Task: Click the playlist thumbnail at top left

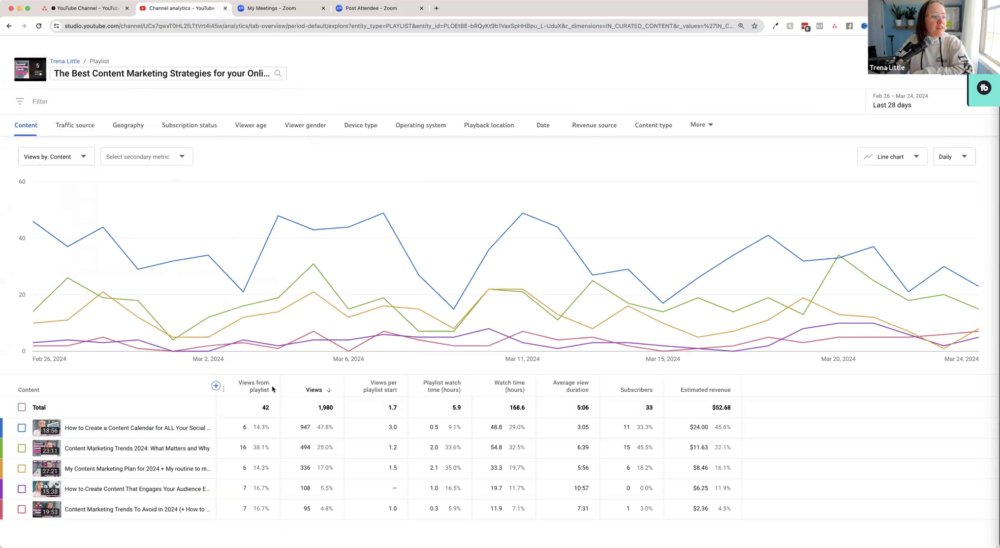Action: [x=30, y=70]
